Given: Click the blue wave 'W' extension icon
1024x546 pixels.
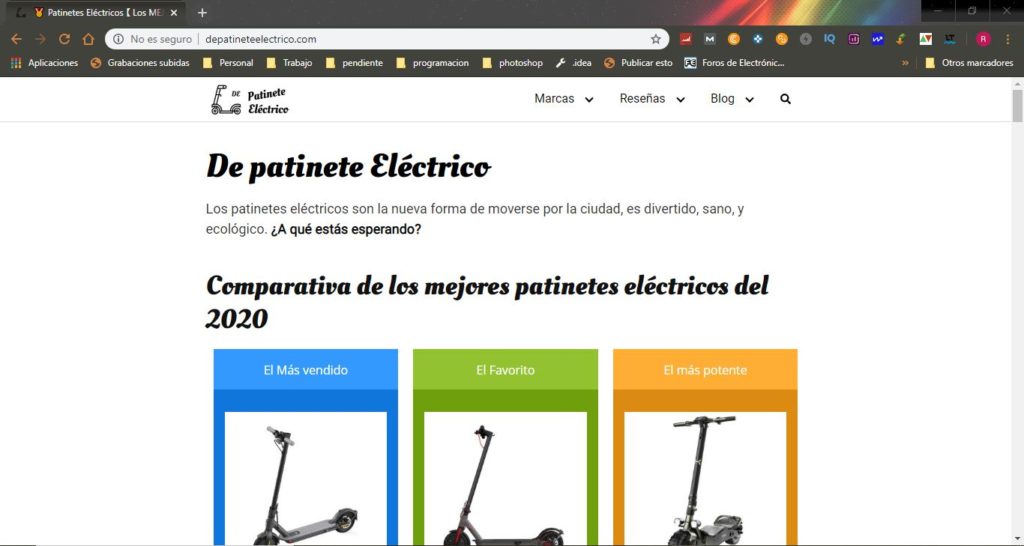Looking at the screenshot, I should 877,39.
